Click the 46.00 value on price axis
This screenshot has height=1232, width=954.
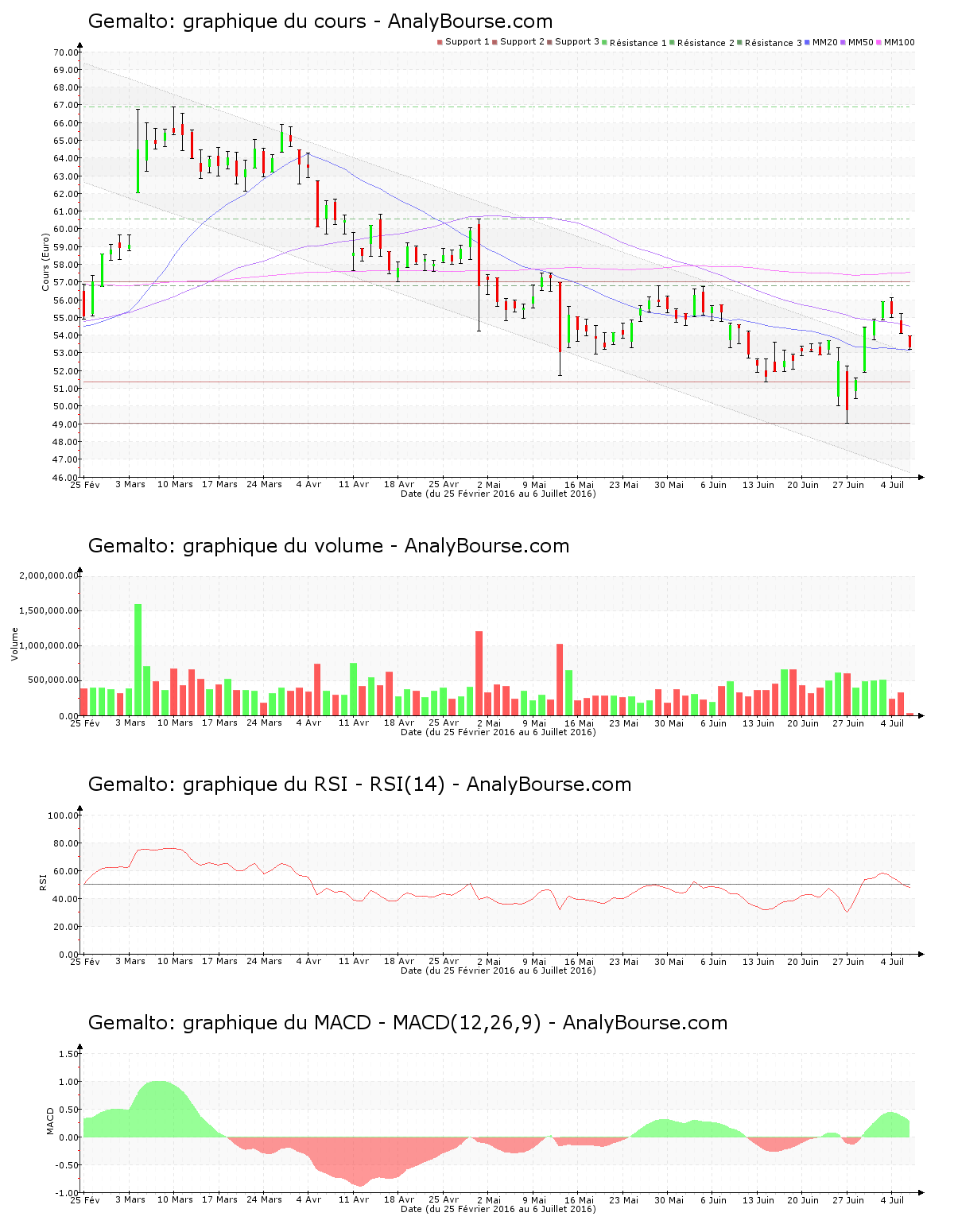coord(66,478)
